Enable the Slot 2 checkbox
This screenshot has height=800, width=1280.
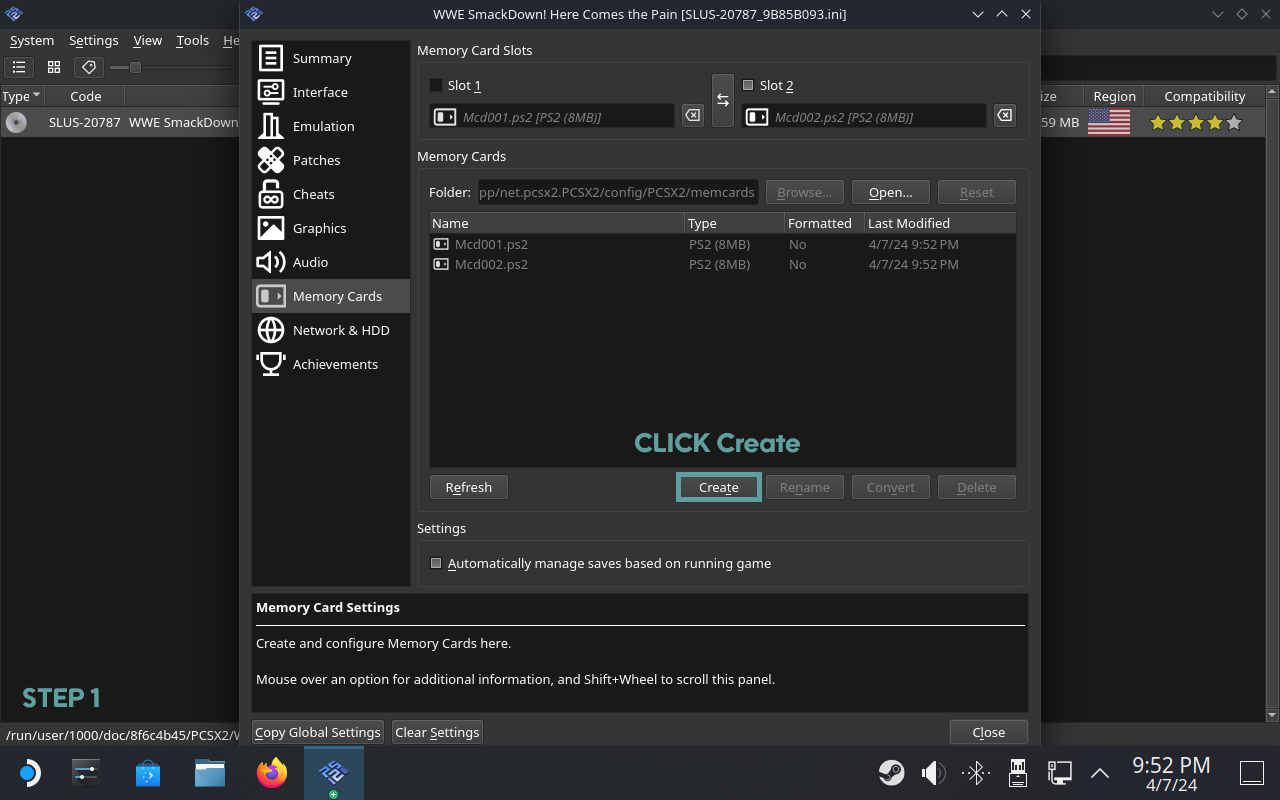[x=748, y=85]
